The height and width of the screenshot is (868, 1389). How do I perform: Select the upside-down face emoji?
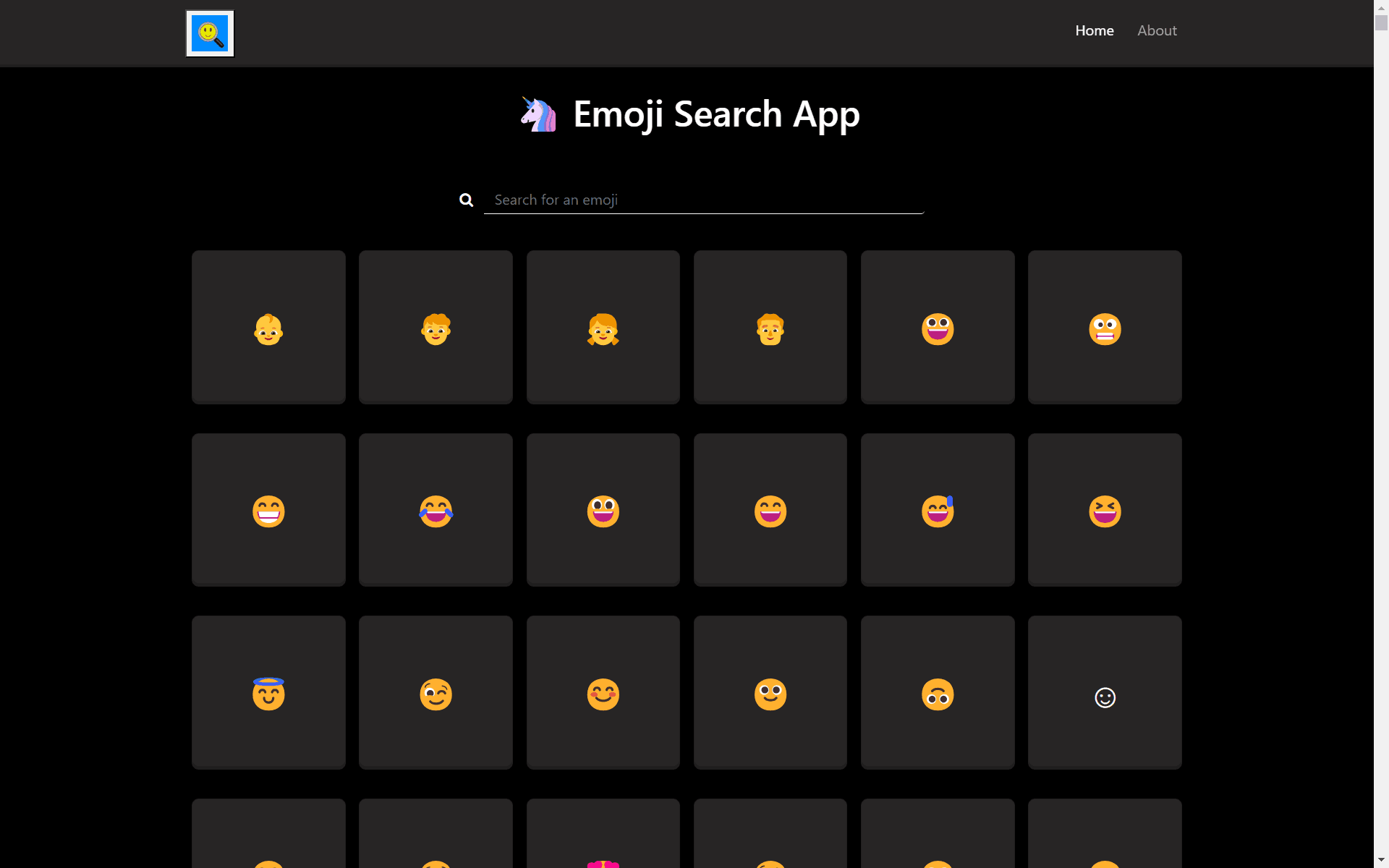coord(938,692)
